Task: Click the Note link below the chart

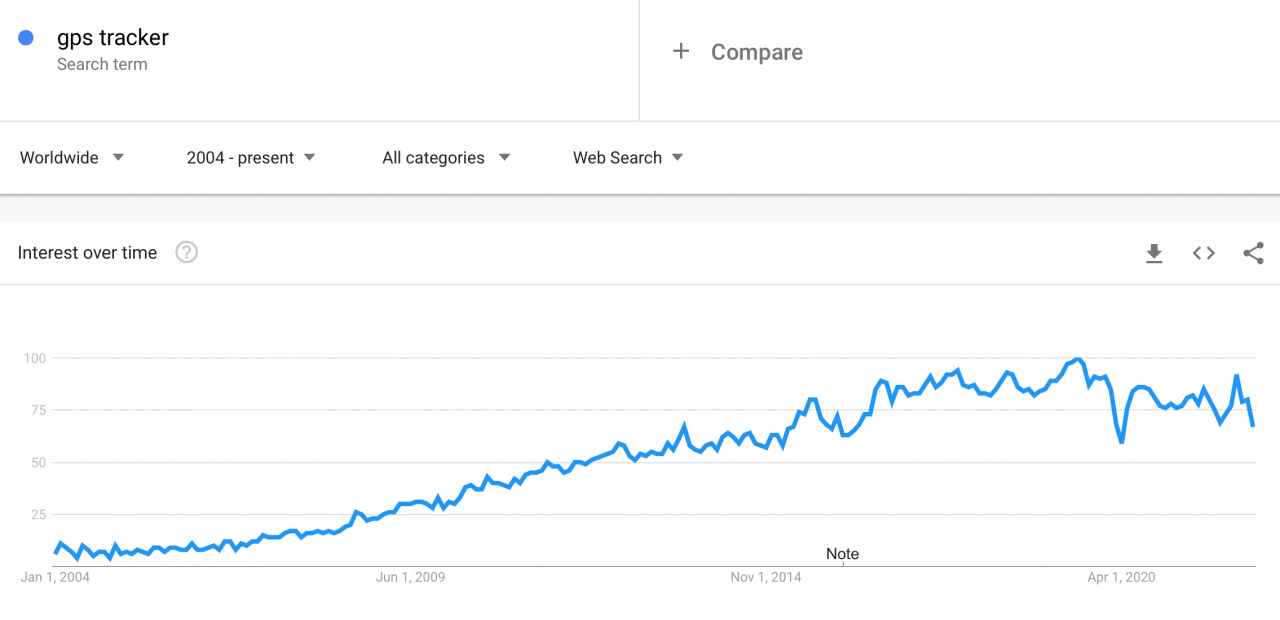Action: coord(842,553)
